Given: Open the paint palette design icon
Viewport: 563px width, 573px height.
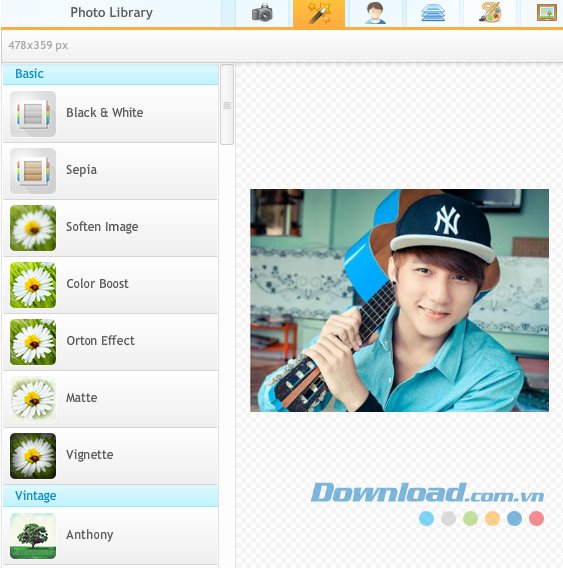Looking at the screenshot, I should (x=490, y=13).
